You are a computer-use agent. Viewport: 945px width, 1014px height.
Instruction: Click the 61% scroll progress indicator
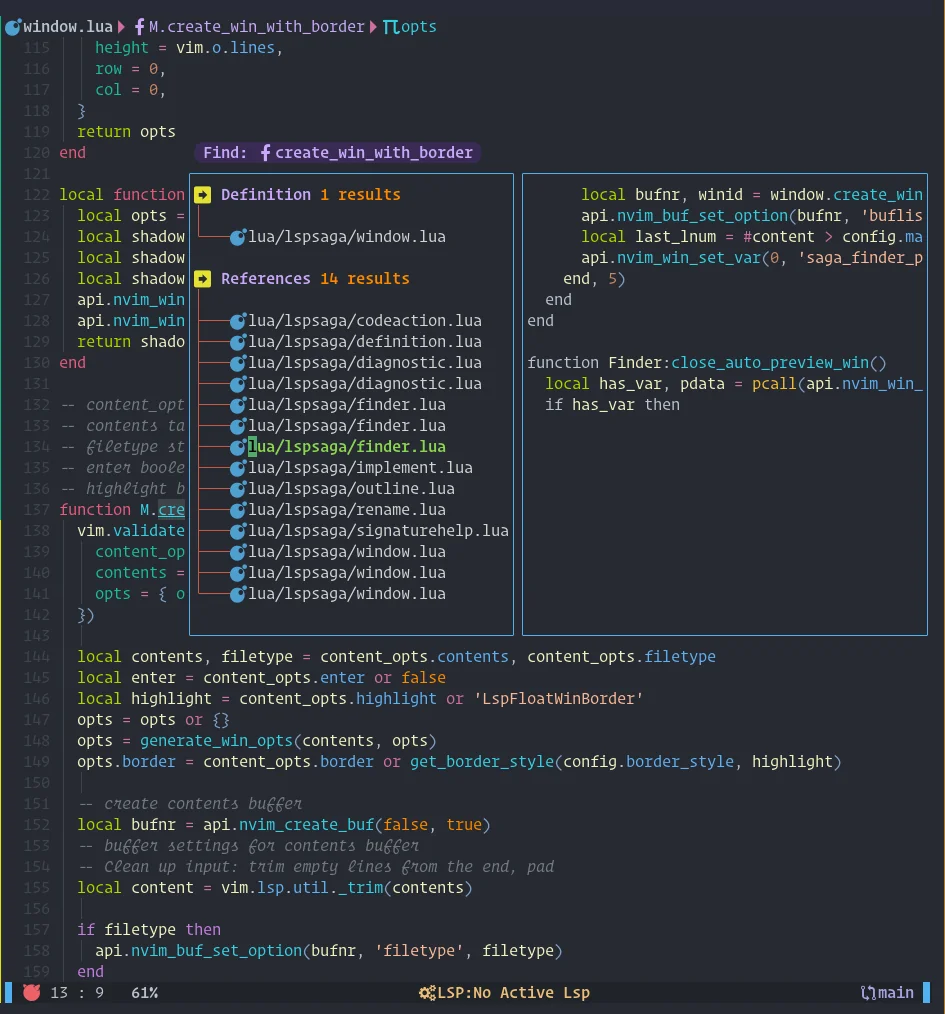point(143,992)
